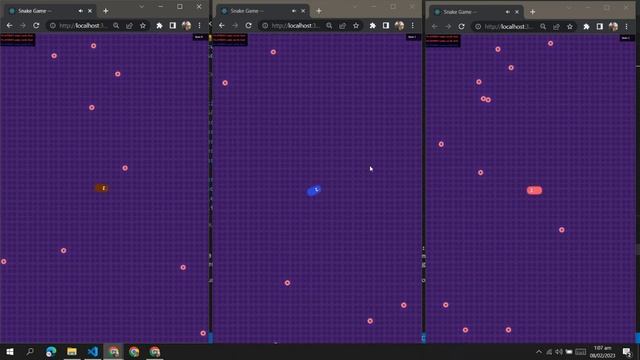The width and height of the screenshot is (640, 360).
Task: Click the brown snake in the left game
Action: tap(102, 188)
